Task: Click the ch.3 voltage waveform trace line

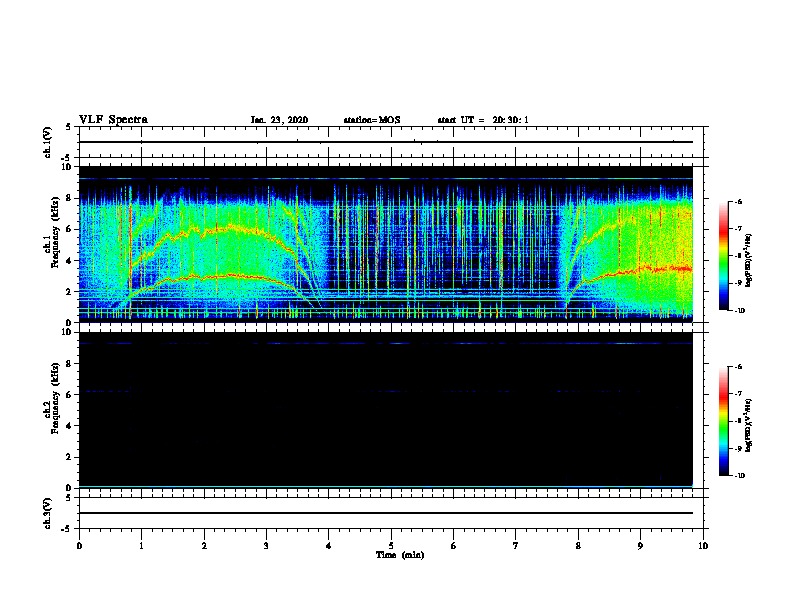Action: pyautogui.click(x=386, y=513)
